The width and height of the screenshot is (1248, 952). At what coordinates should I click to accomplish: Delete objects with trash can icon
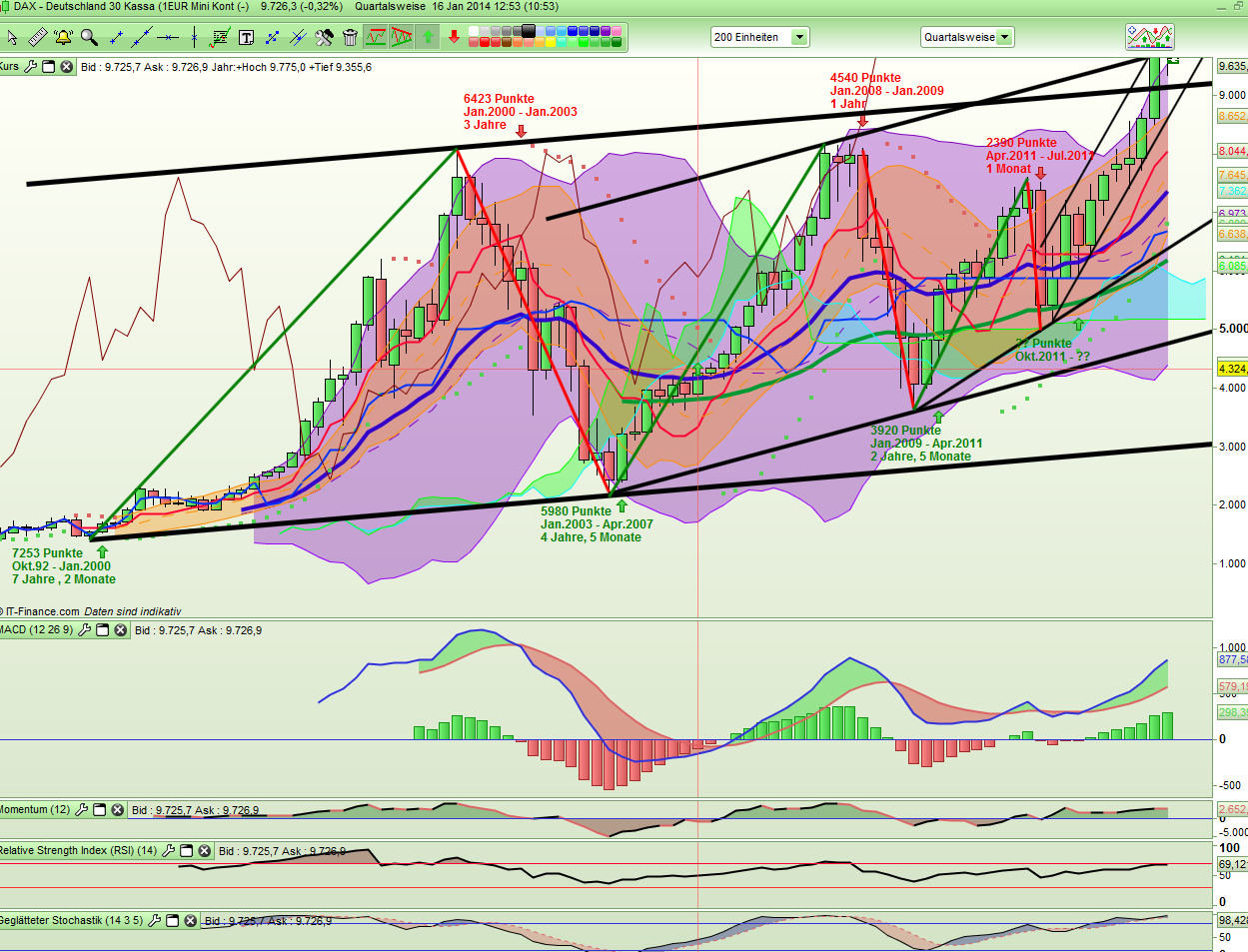(x=350, y=37)
